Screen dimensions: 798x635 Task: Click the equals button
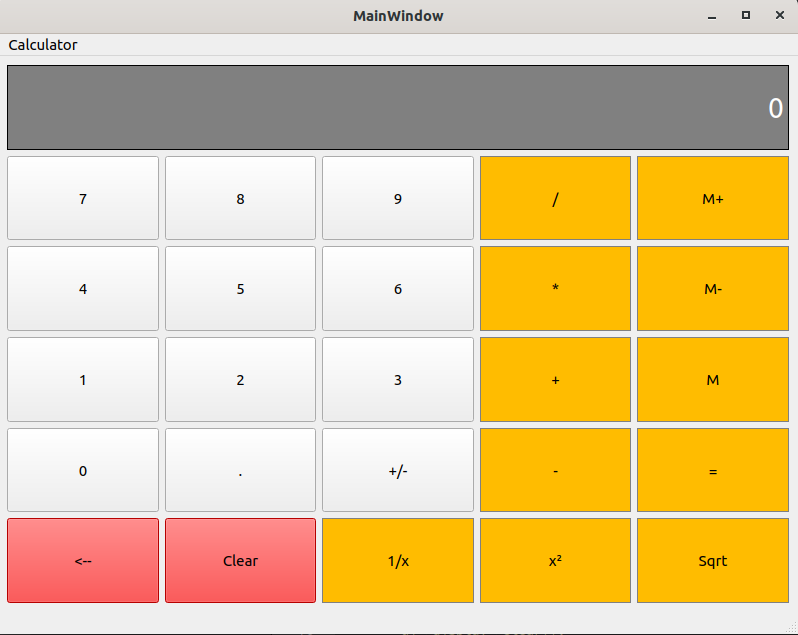(x=713, y=470)
